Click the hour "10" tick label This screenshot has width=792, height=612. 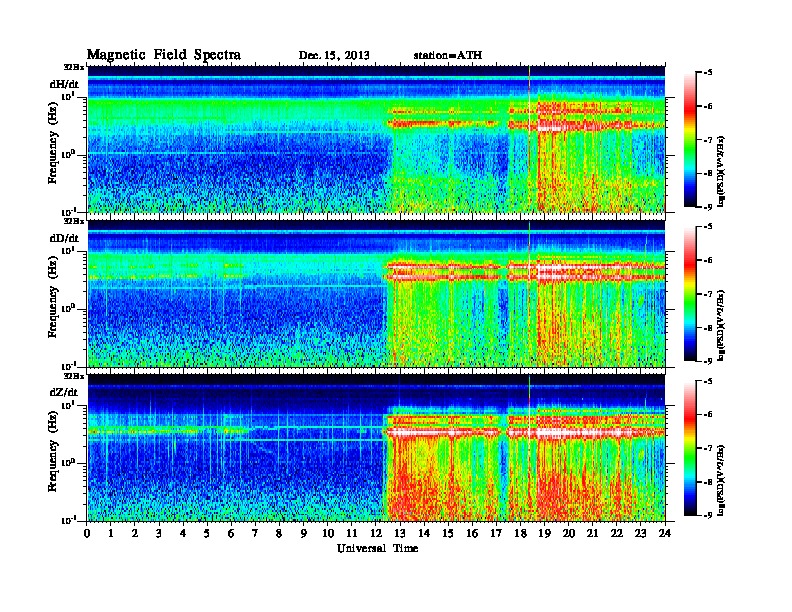[328, 533]
